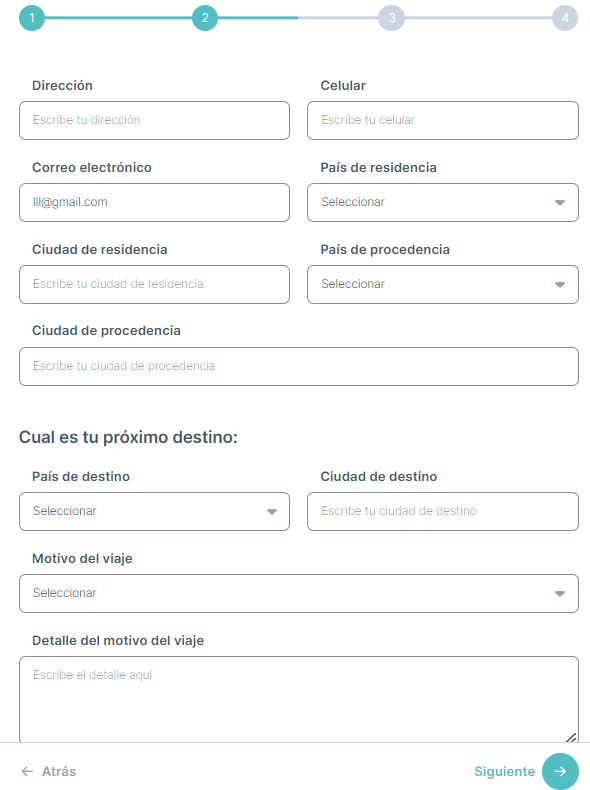Screen dimensions: 590x790
Task: Click the arrow of Motivo del viaje select
Action: coord(559,594)
